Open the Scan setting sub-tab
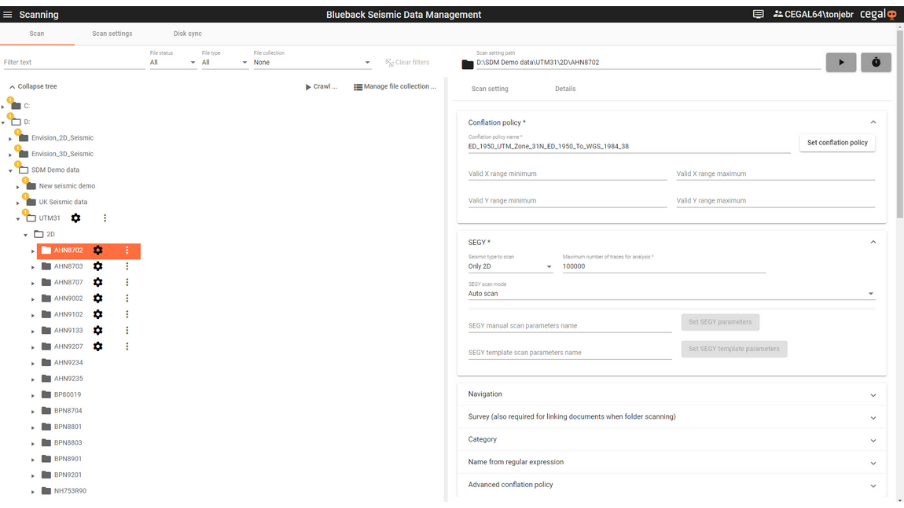The image size is (904, 508). pos(489,89)
